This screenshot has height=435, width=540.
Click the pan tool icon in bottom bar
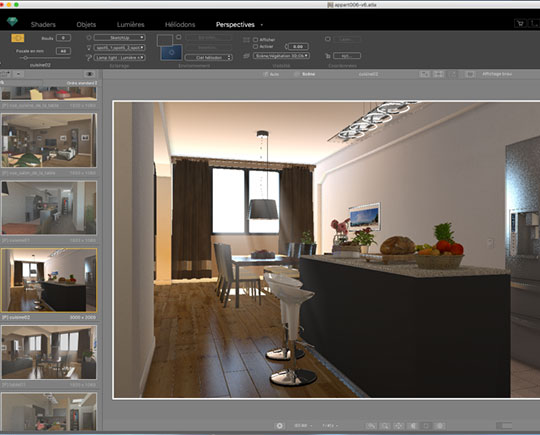coord(398,426)
